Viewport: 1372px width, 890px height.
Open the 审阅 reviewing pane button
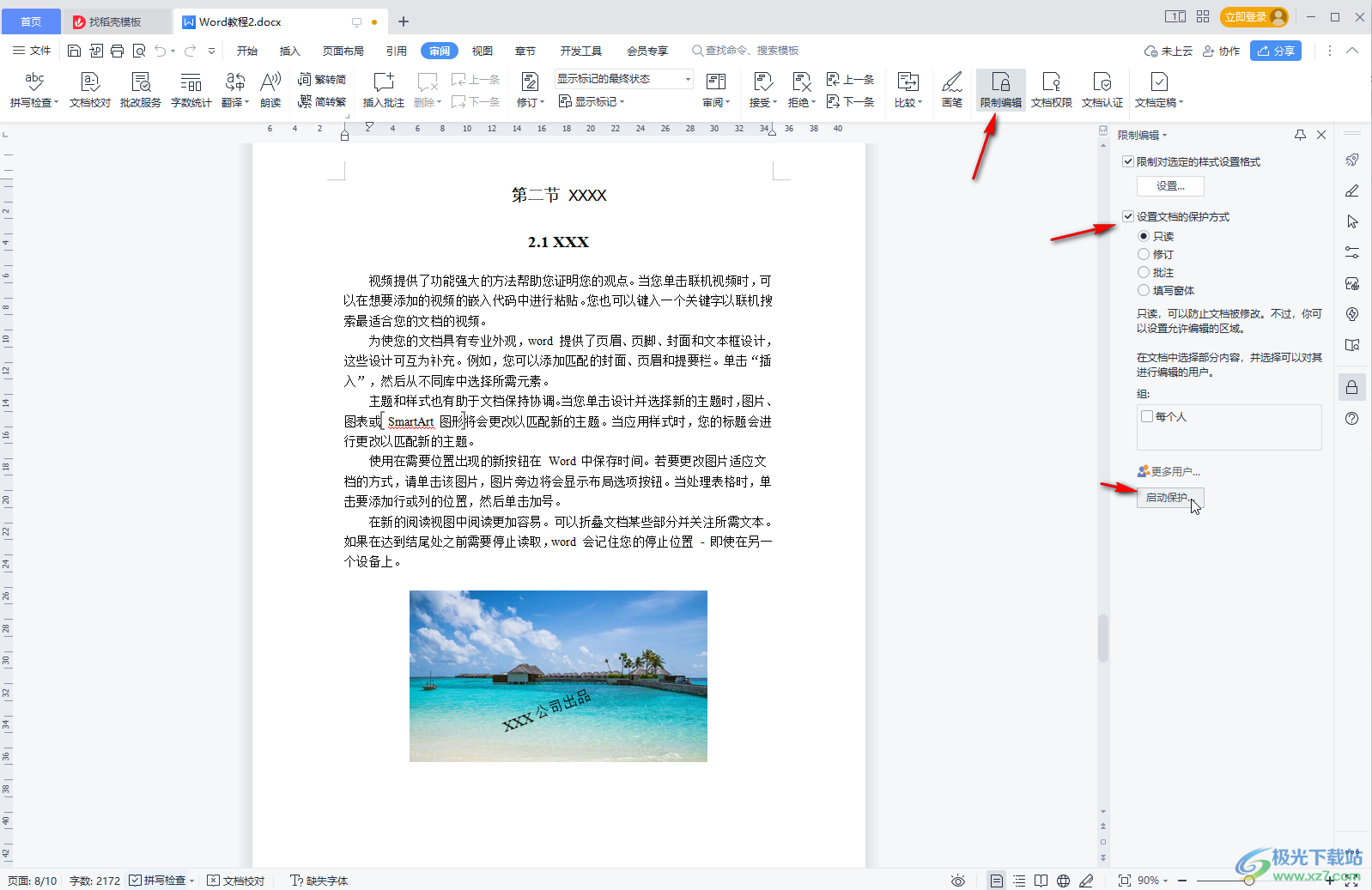coord(716,89)
